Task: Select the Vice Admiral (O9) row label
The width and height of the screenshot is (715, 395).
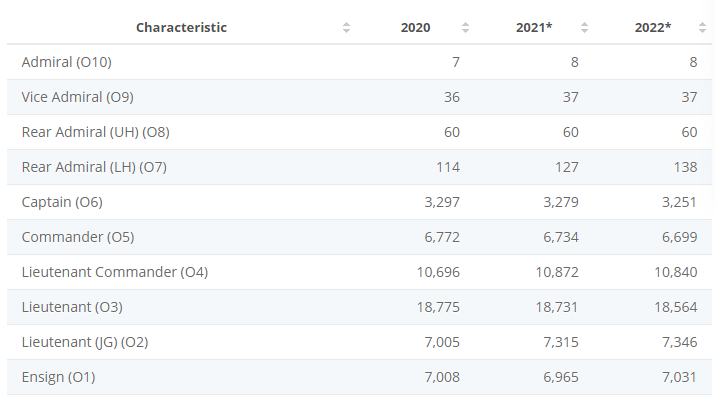Action: (78, 97)
